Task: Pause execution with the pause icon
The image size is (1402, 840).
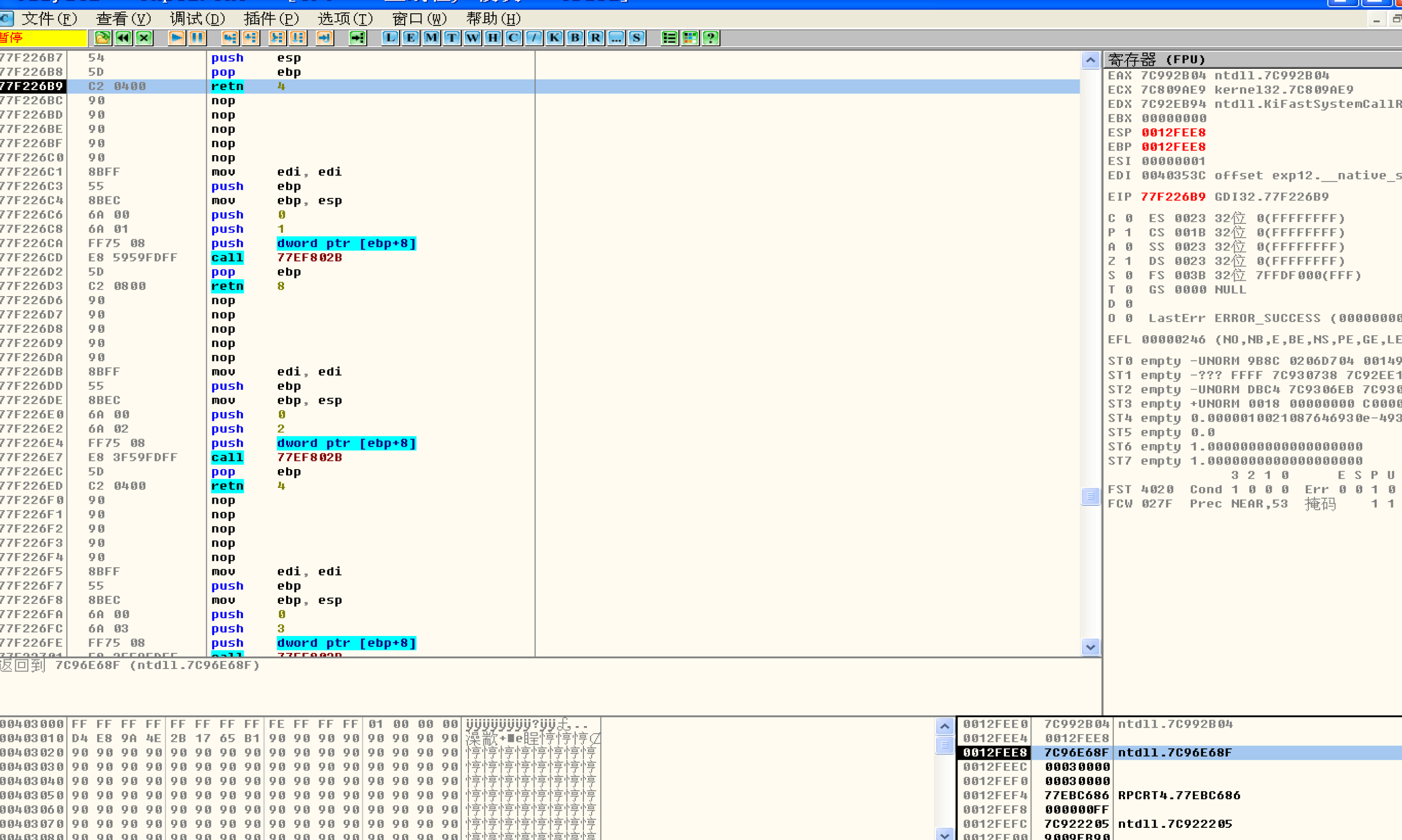Action: (x=197, y=38)
